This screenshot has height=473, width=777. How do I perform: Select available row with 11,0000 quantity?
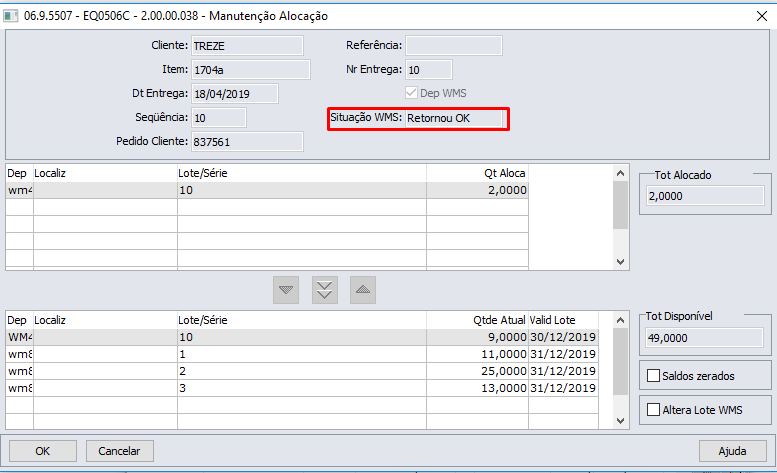tap(302, 354)
